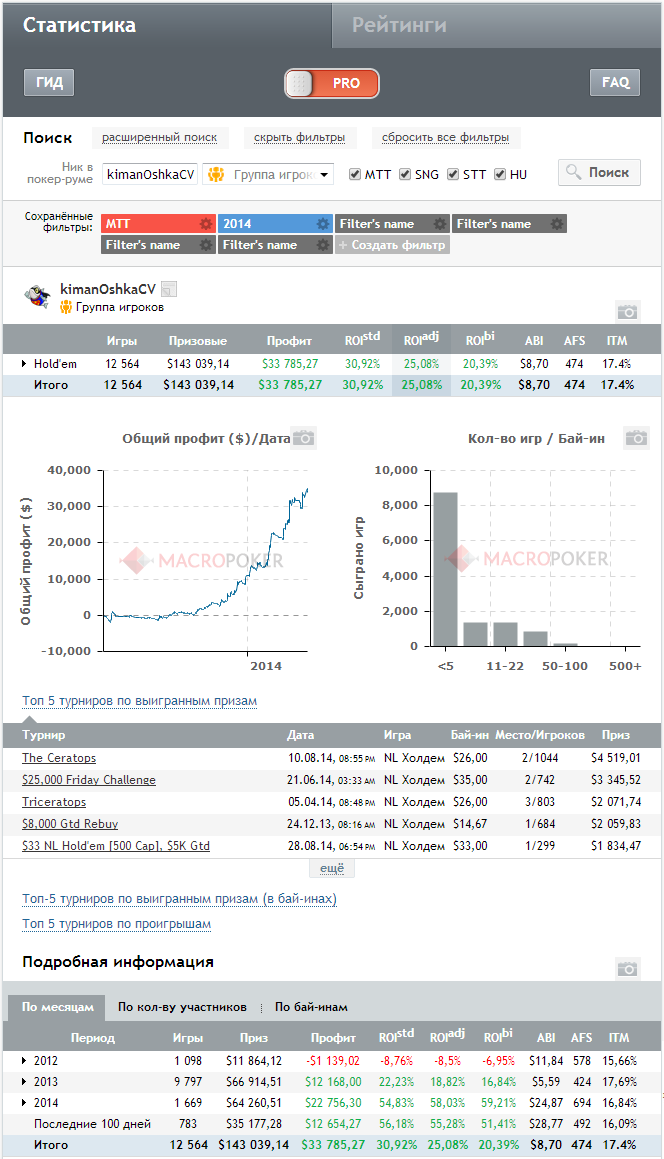Open the FAQ button
664x1159 pixels.
pyautogui.click(x=615, y=82)
